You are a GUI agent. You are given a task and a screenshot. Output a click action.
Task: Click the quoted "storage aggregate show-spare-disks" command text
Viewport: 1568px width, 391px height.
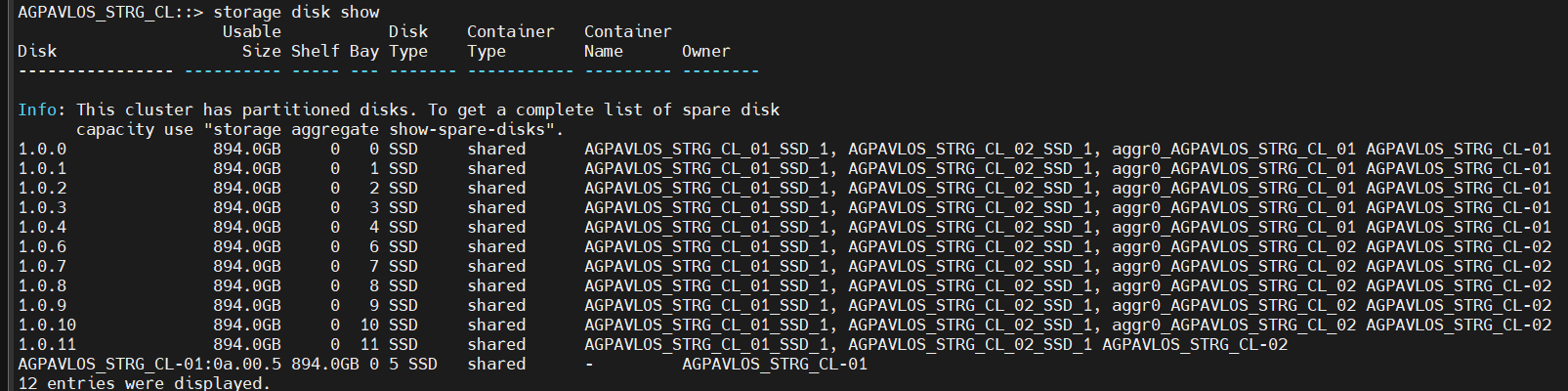379,129
